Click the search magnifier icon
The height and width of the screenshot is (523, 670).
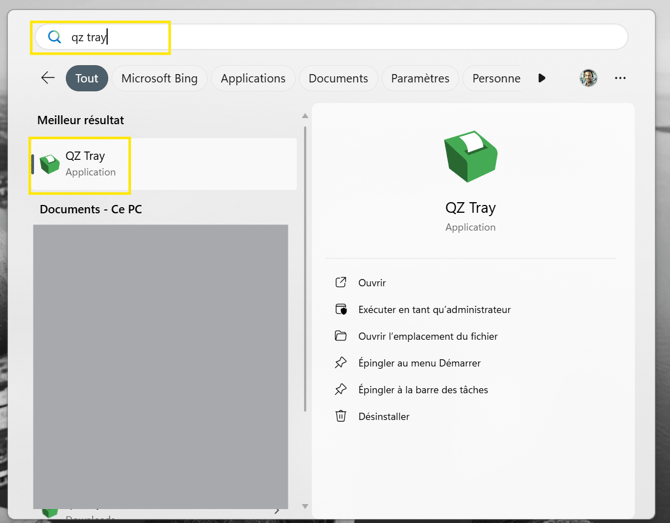tap(55, 37)
